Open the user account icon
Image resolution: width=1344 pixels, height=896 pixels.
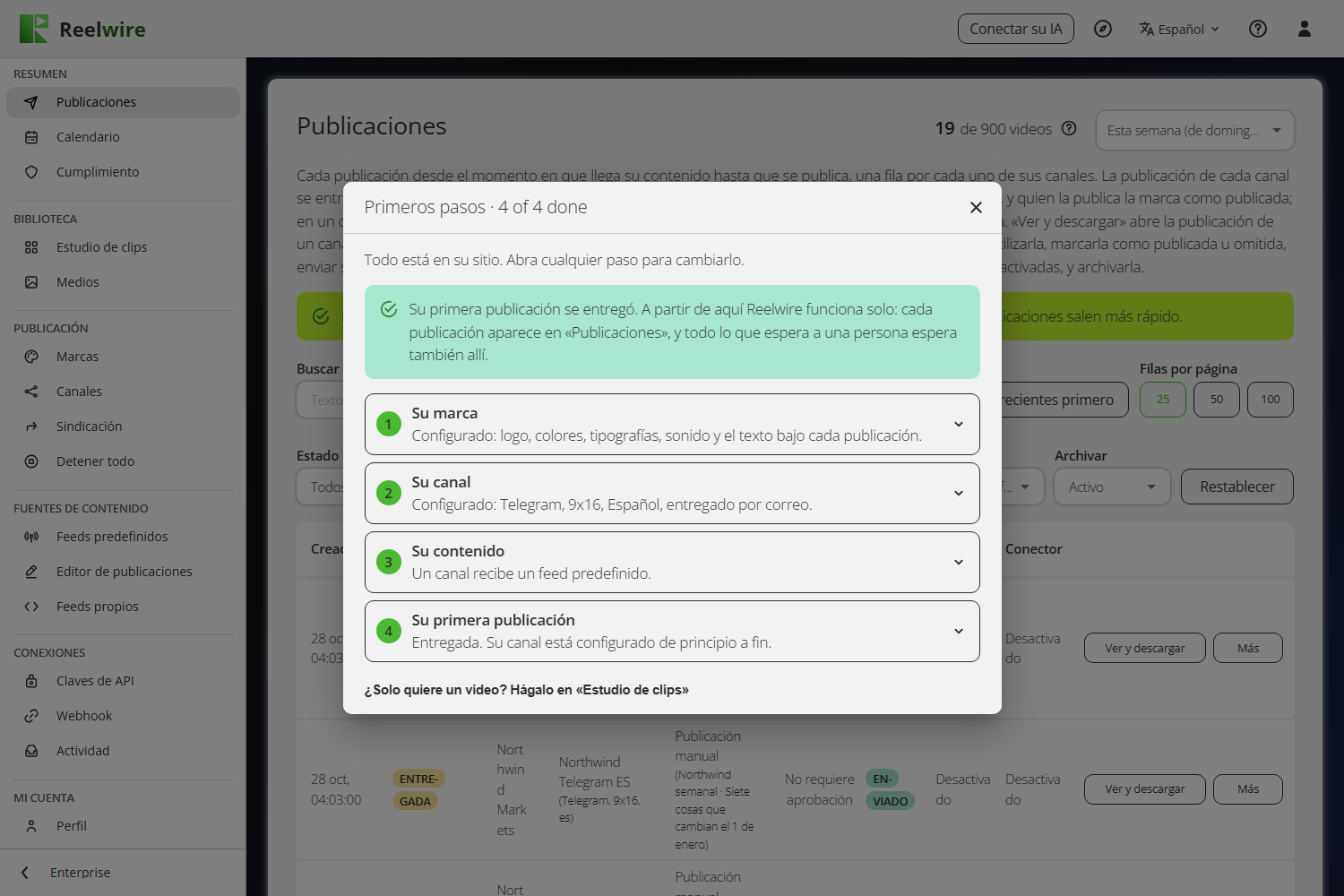pyautogui.click(x=1305, y=29)
